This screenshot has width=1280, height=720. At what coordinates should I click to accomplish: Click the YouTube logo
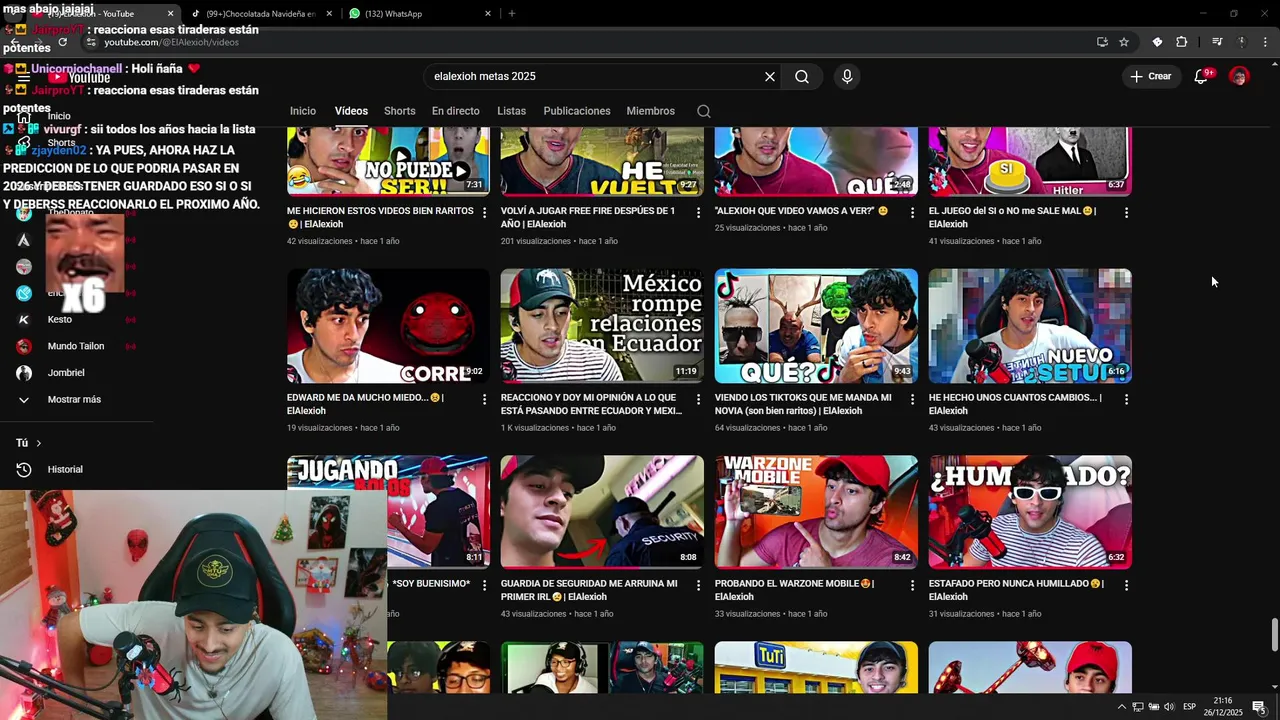[80, 77]
